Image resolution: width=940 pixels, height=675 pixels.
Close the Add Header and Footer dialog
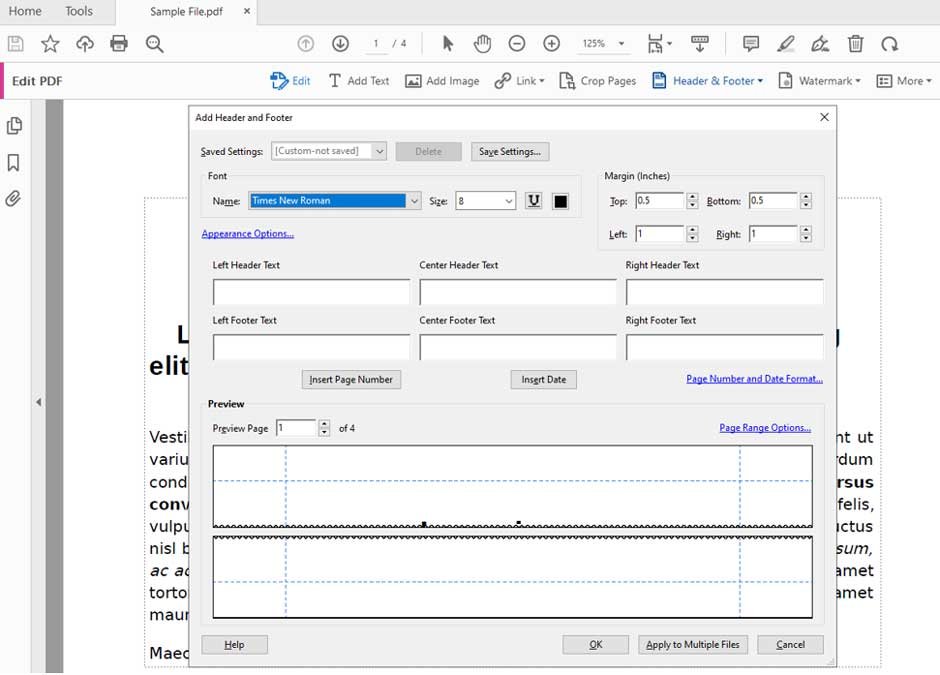824,117
